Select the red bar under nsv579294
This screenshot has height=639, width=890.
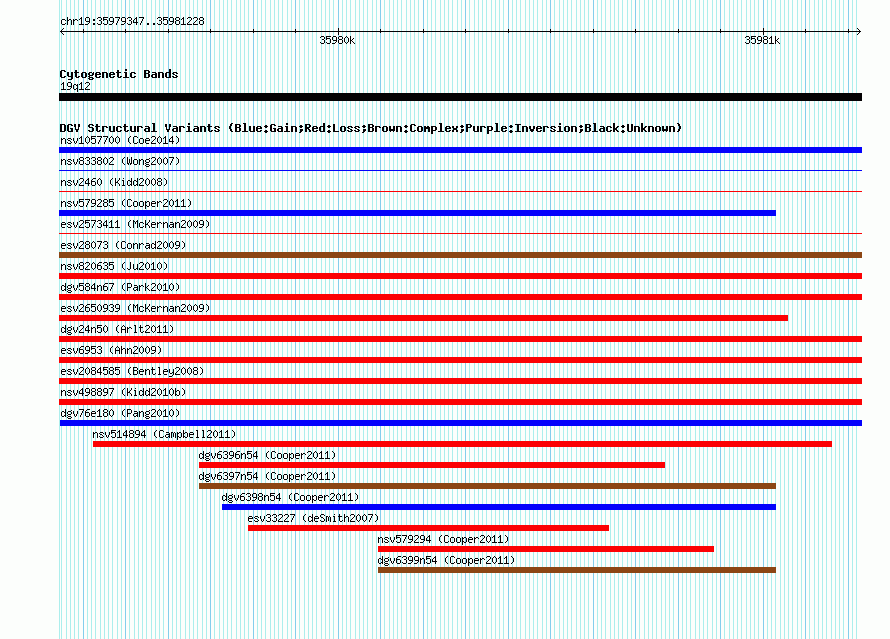click(545, 549)
